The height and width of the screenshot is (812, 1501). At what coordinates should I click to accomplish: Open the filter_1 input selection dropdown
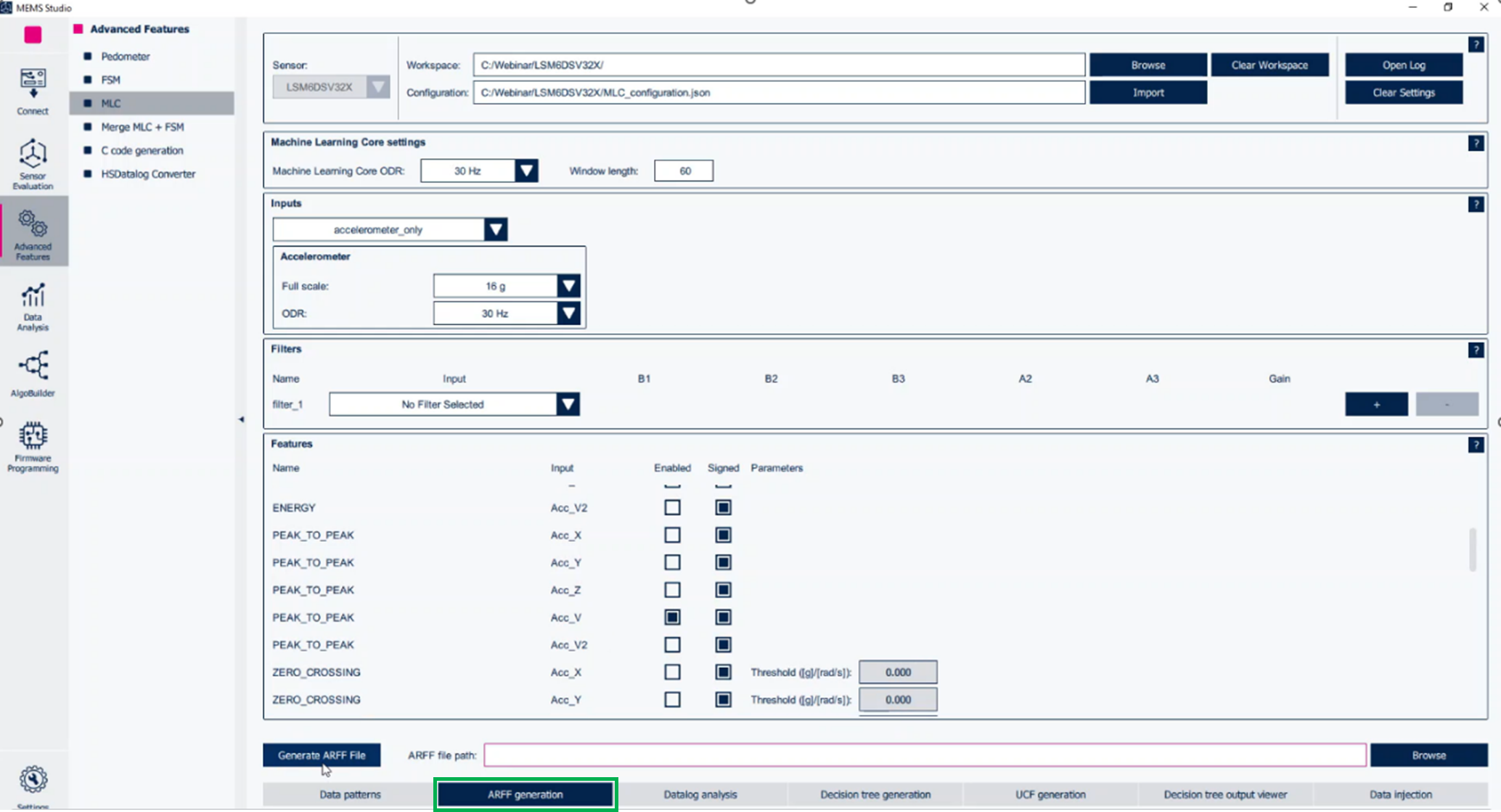click(568, 404)
